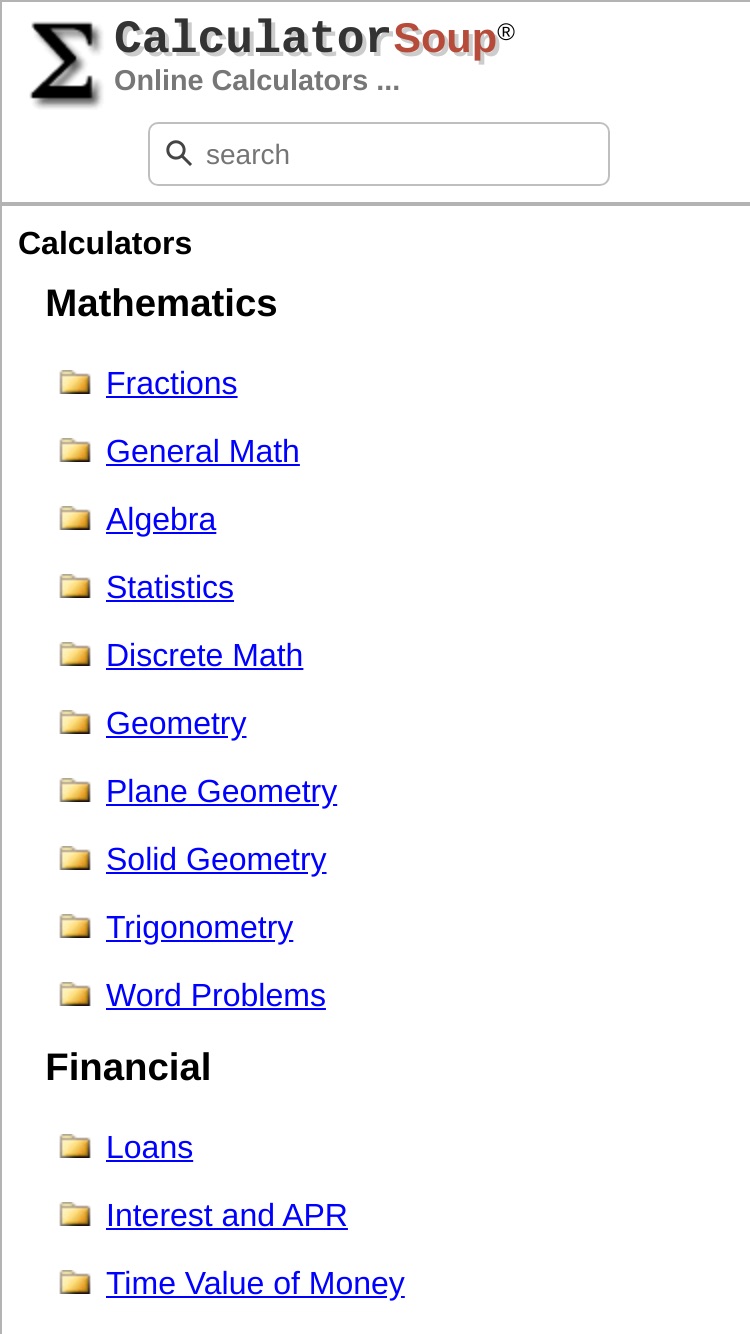Focus the search input field
Viewport: 750px width, 1334px height.
coord(379,154)
